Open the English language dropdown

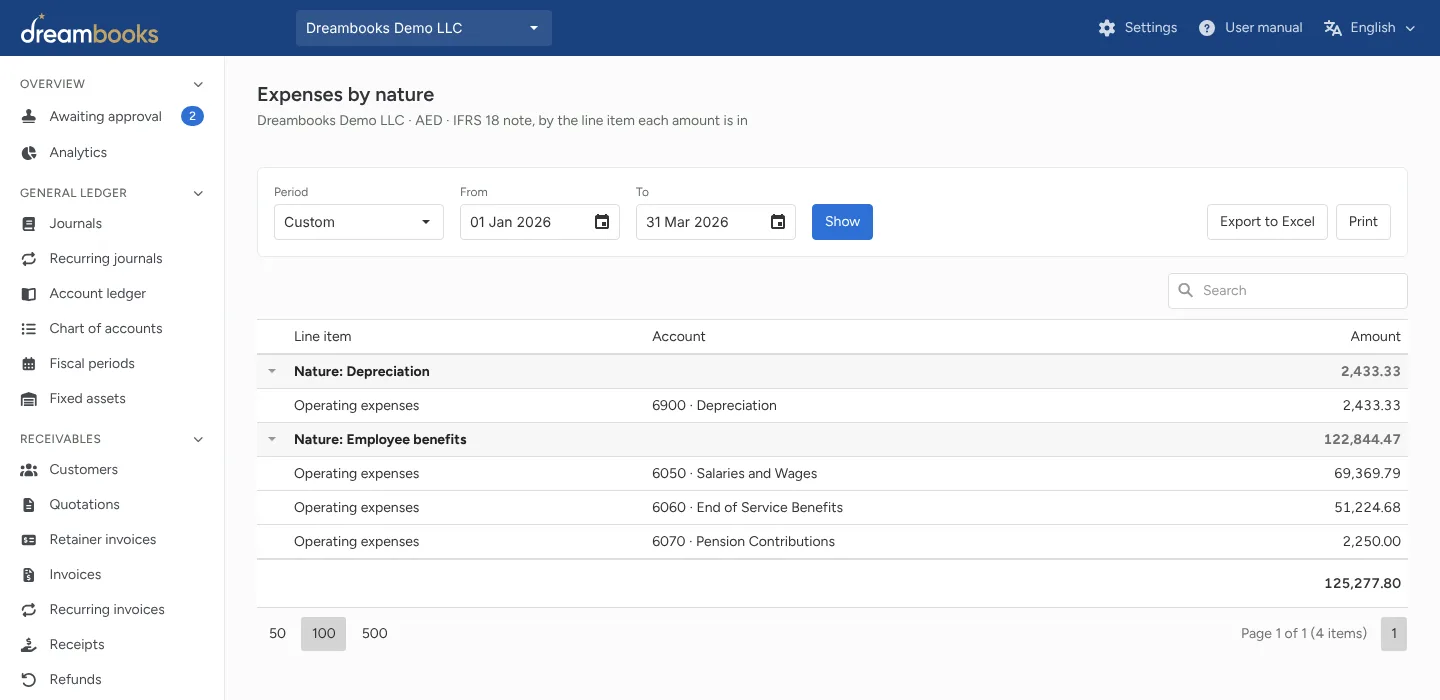(x=1370, y=28)
